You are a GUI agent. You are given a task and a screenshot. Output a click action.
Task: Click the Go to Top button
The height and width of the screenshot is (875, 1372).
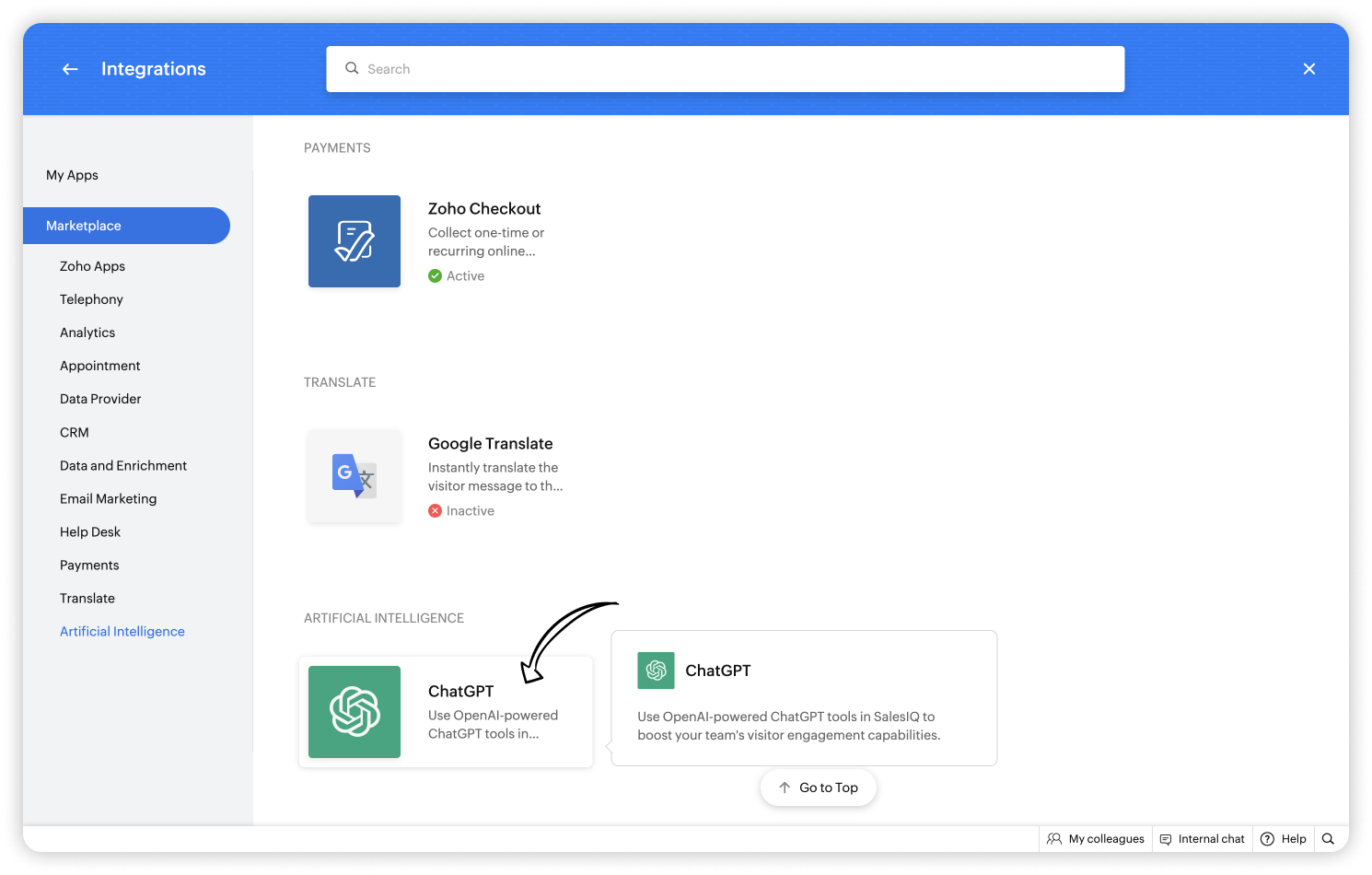point(818,787)
